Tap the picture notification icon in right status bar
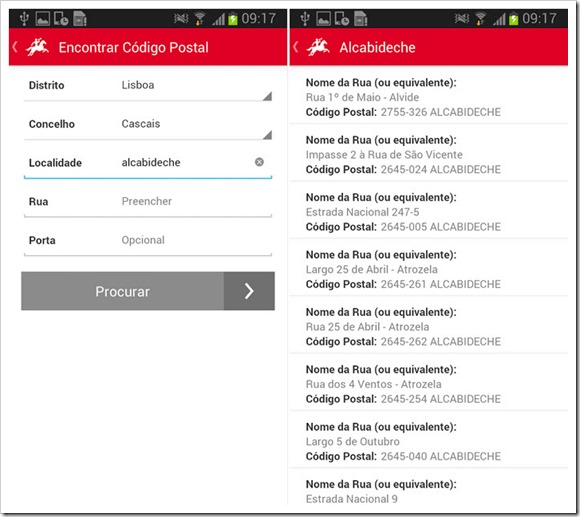This screenshot has height=517, width=580. (323, 18)
